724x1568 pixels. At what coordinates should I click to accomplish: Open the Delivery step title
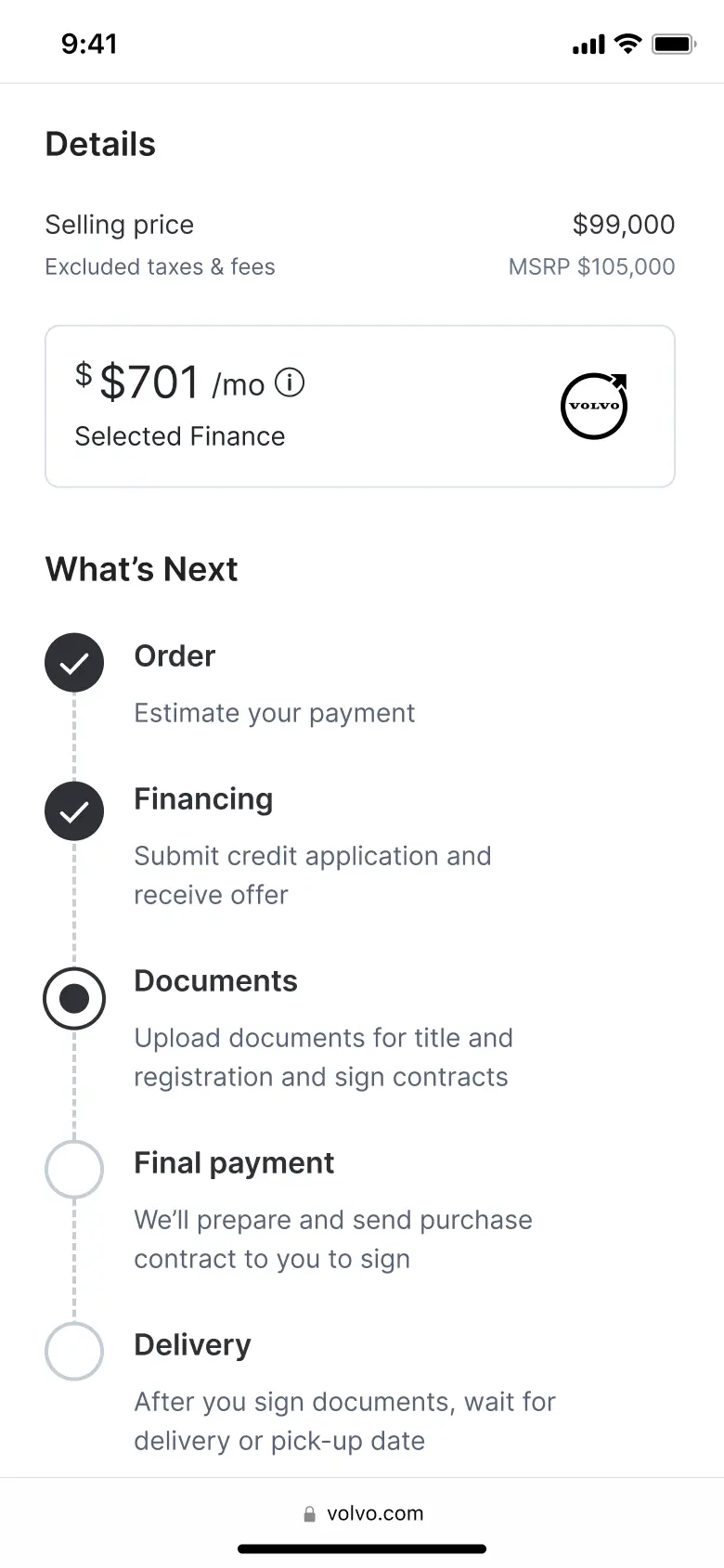192,1345
